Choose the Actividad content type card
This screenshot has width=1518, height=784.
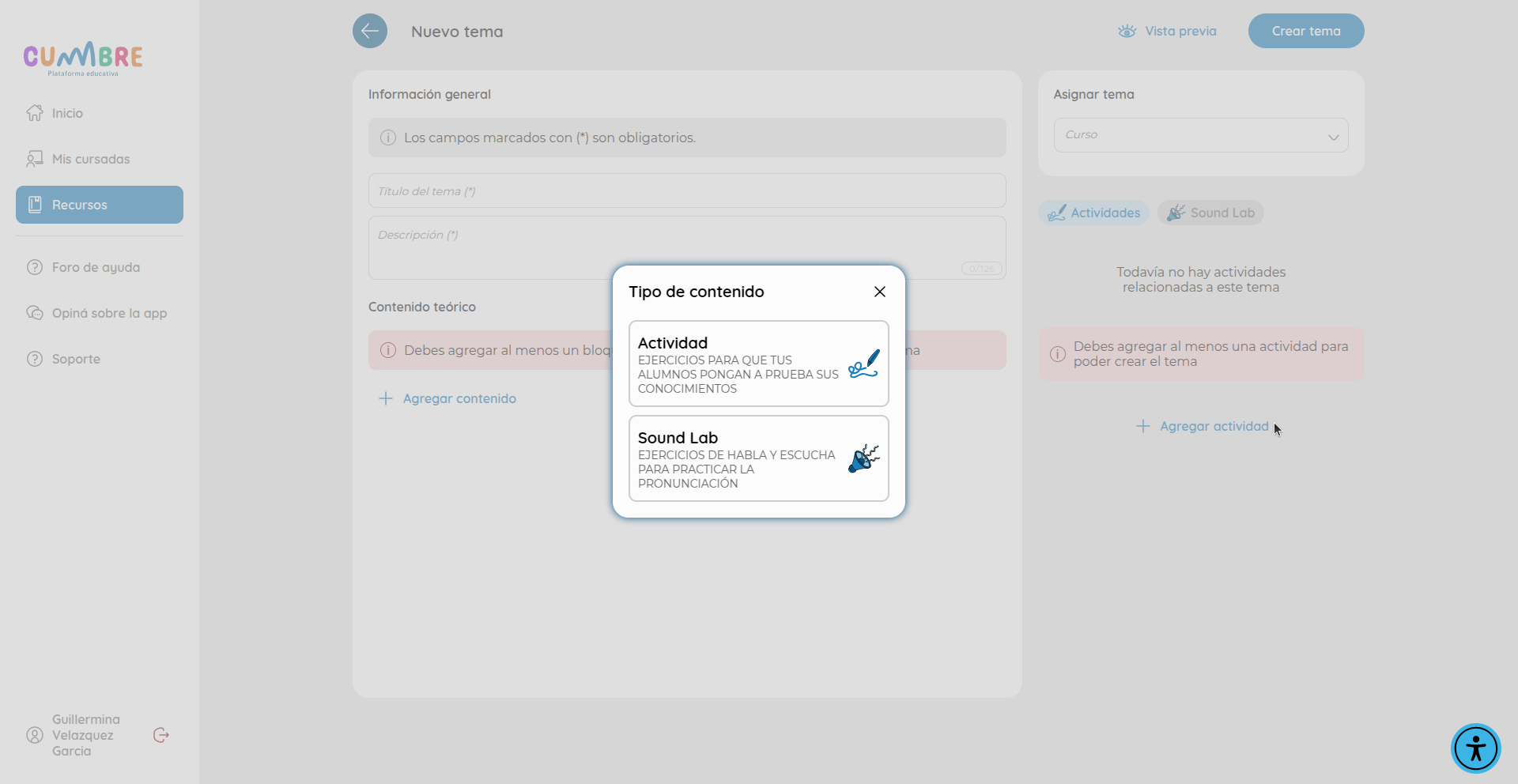point(758,364)
